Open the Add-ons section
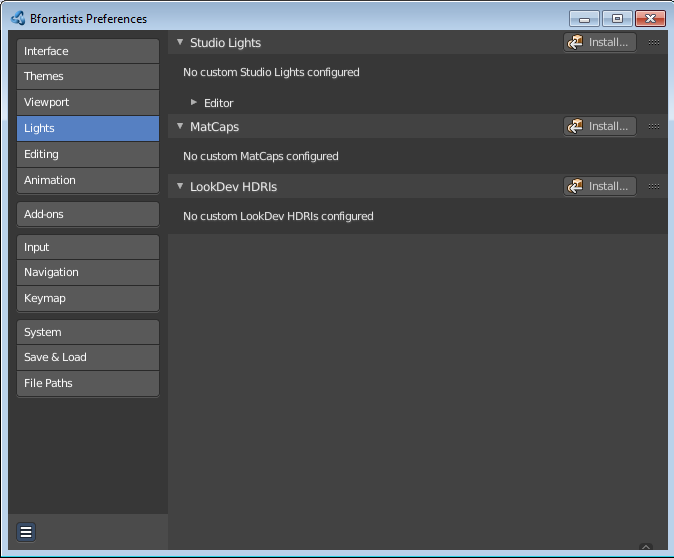The width and height of the screenshot is (674, 558). click(88, 214)
